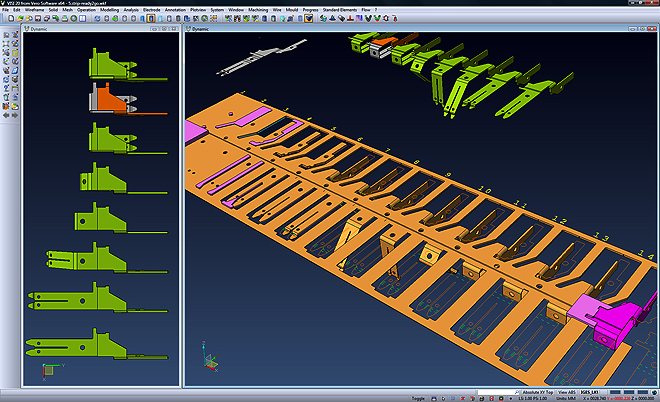660x402 pixels.
Task: Toggle the red X snap icon in status bar
Action: click(x=463, y=399)
